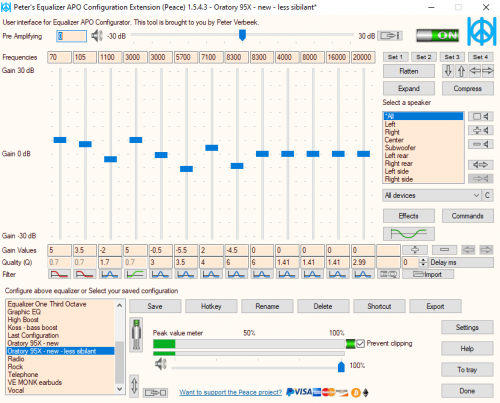This screenshot has width=500, height=403.
Task: Change filter type of 70 Hz band
Action: coord(59,275)
